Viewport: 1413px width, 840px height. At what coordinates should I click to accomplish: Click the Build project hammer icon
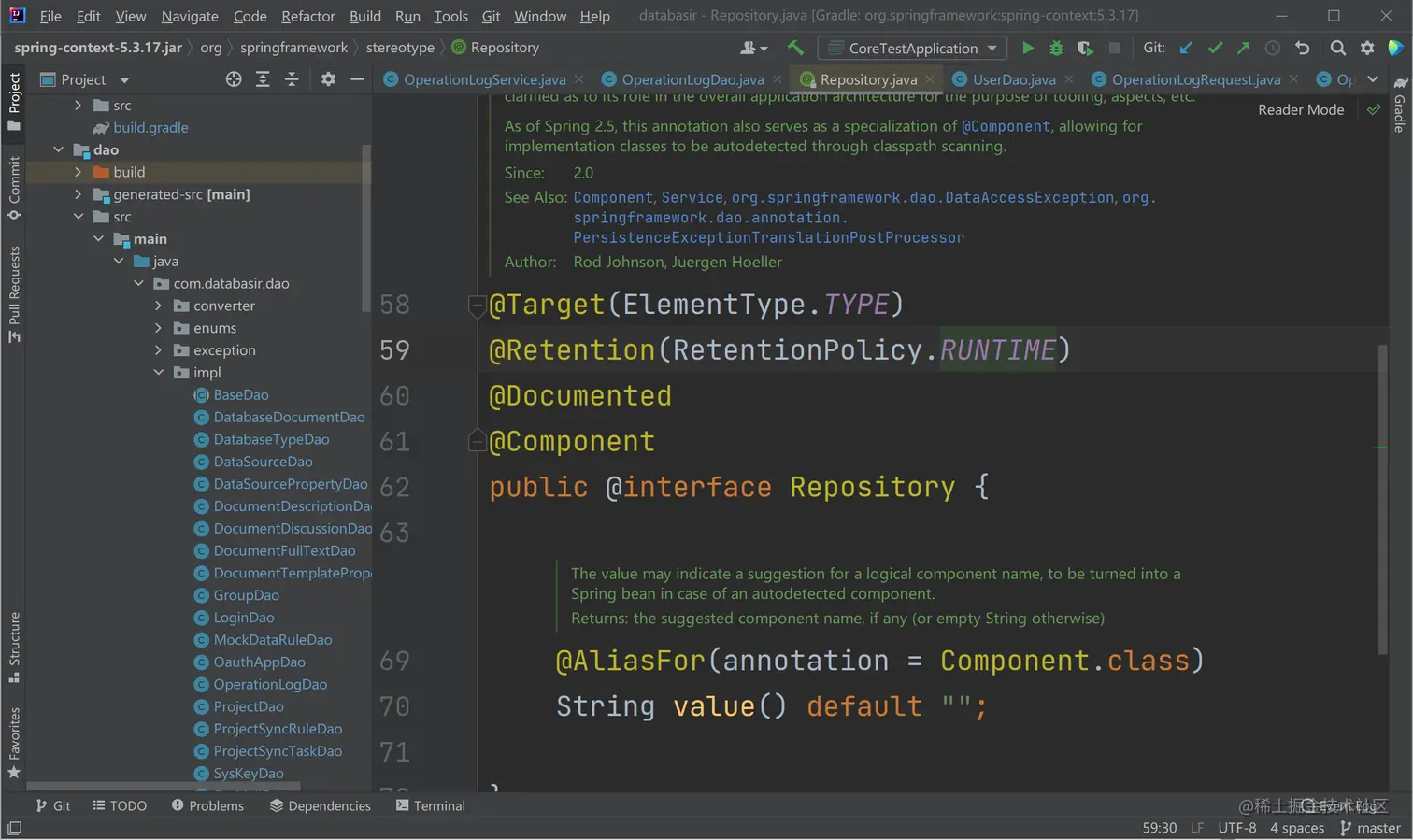(795, 48)
